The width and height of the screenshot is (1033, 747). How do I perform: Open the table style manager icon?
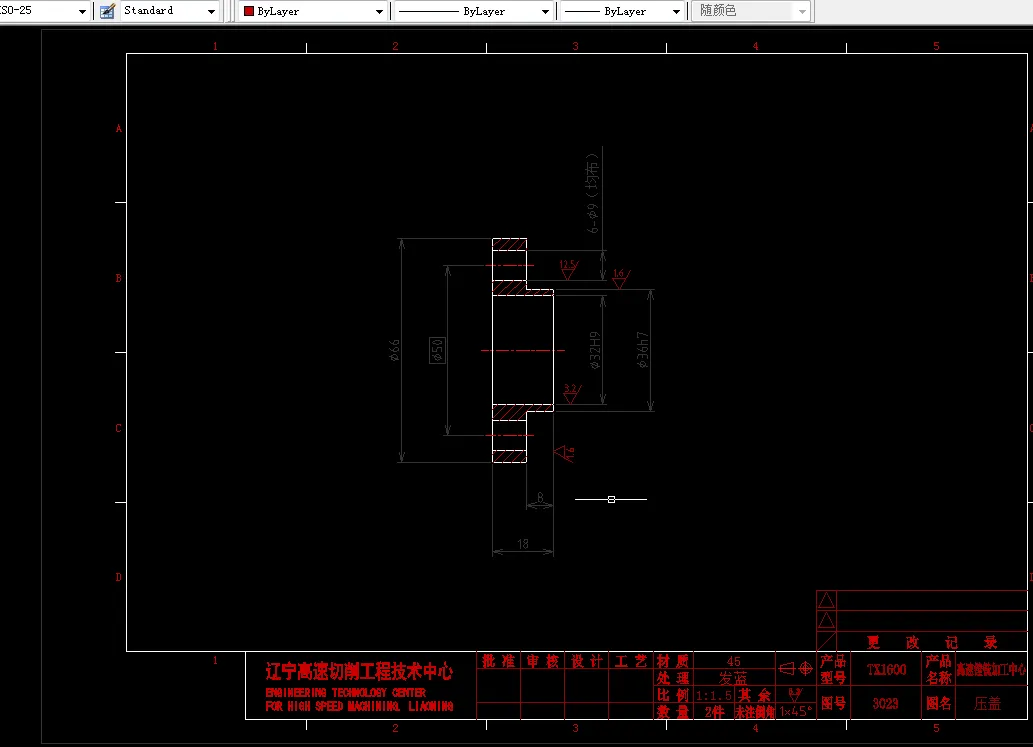point(107,11)
